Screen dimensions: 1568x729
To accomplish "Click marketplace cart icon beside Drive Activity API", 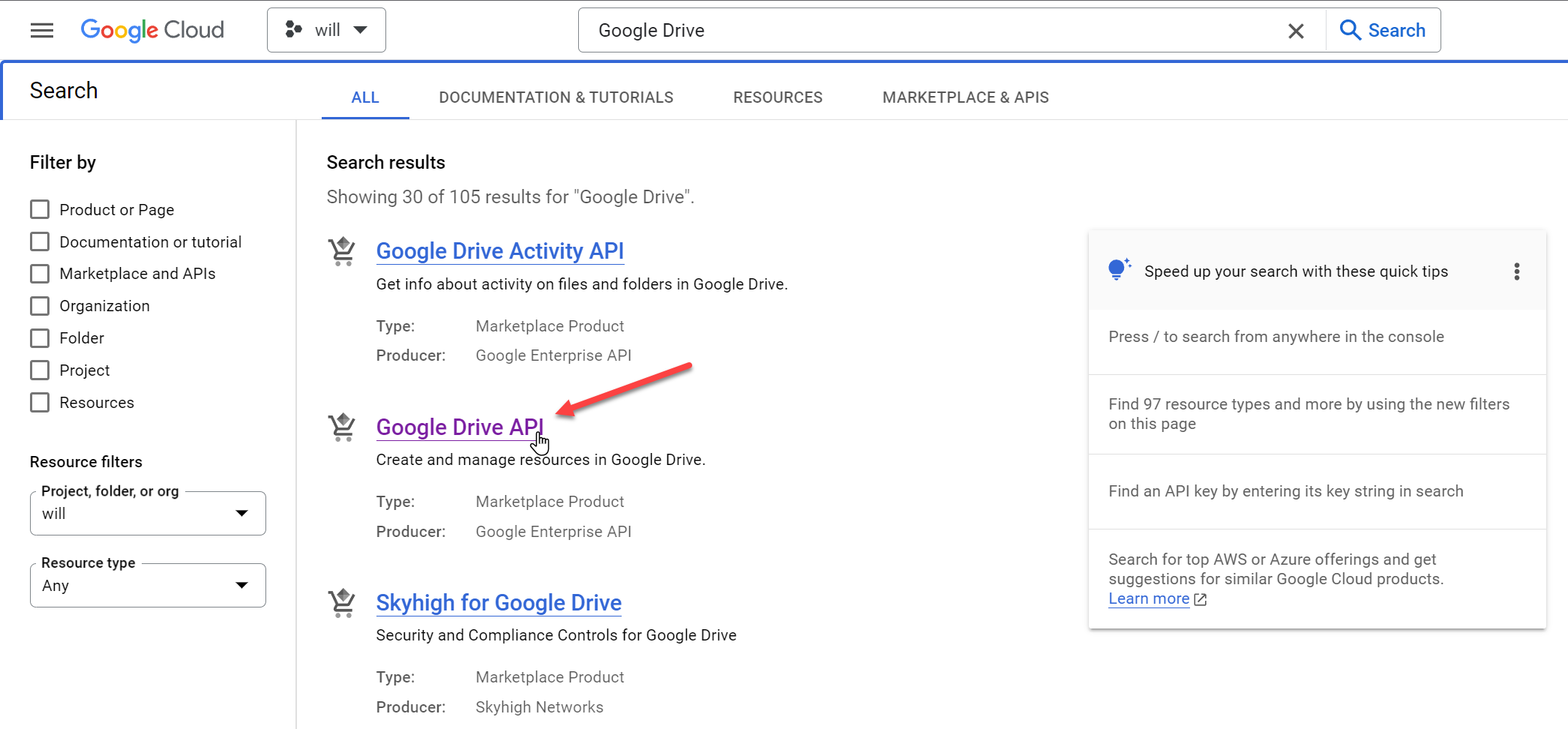I will coord(342,251).
